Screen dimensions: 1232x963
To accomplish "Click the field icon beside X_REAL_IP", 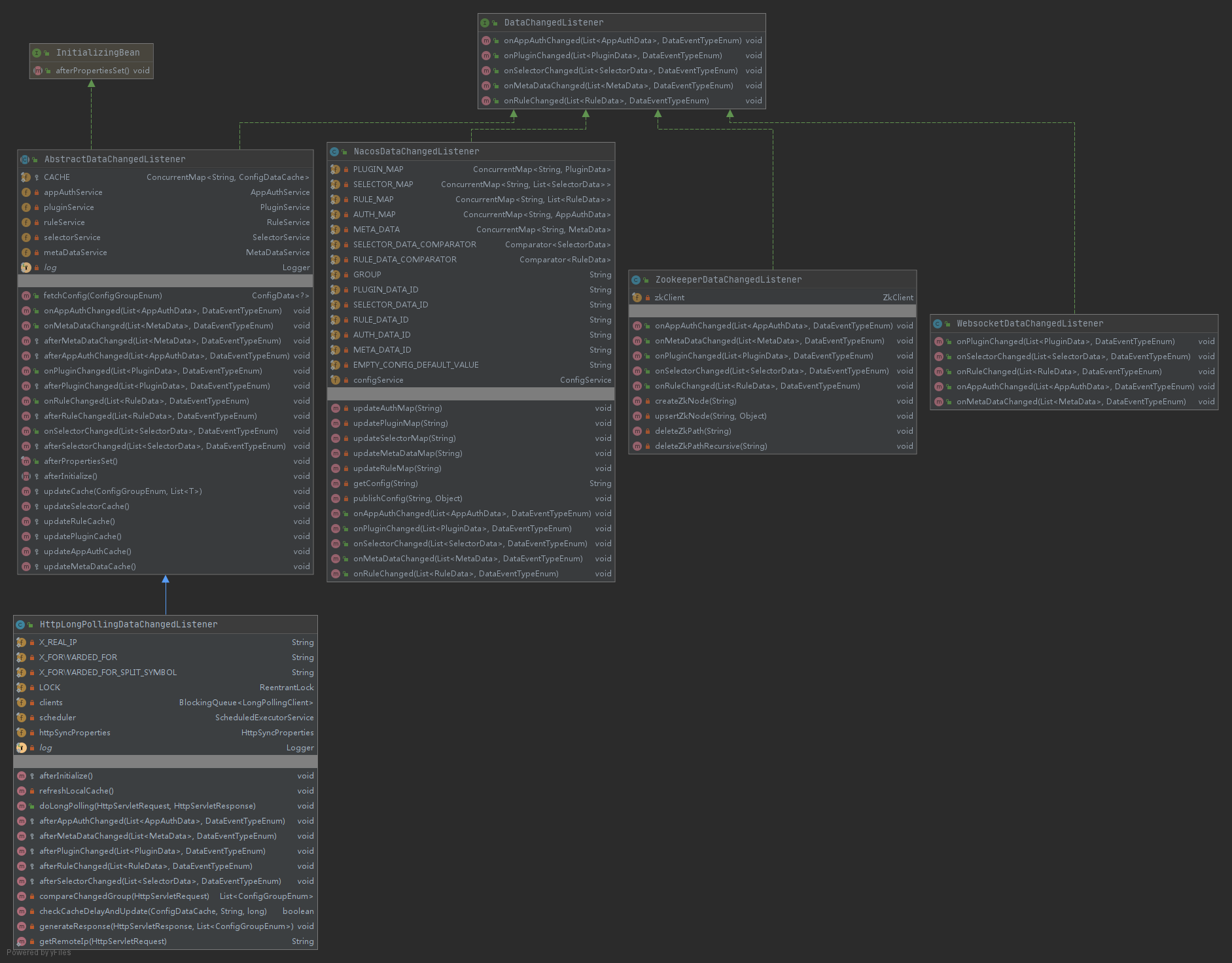I will coord(22,642).
